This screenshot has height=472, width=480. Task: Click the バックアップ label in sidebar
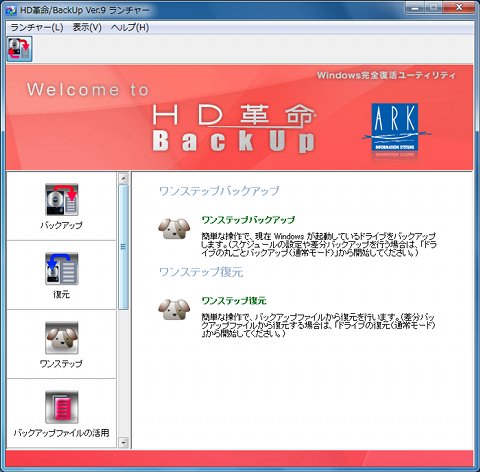(61, 225)
